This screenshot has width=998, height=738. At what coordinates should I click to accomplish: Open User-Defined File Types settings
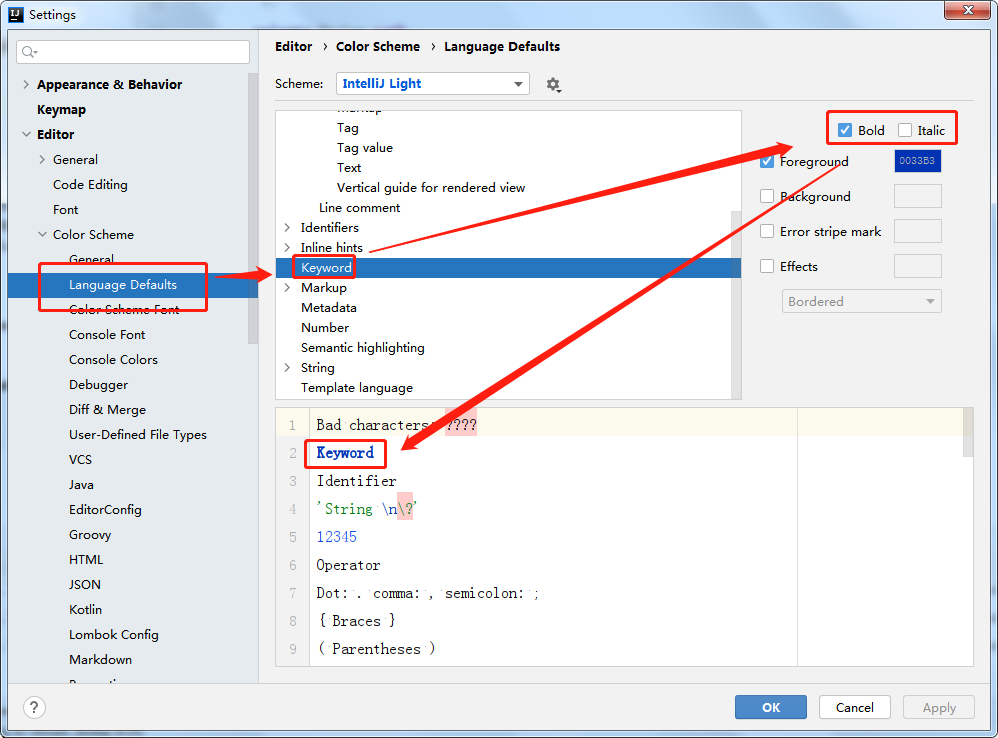(138, 435)
